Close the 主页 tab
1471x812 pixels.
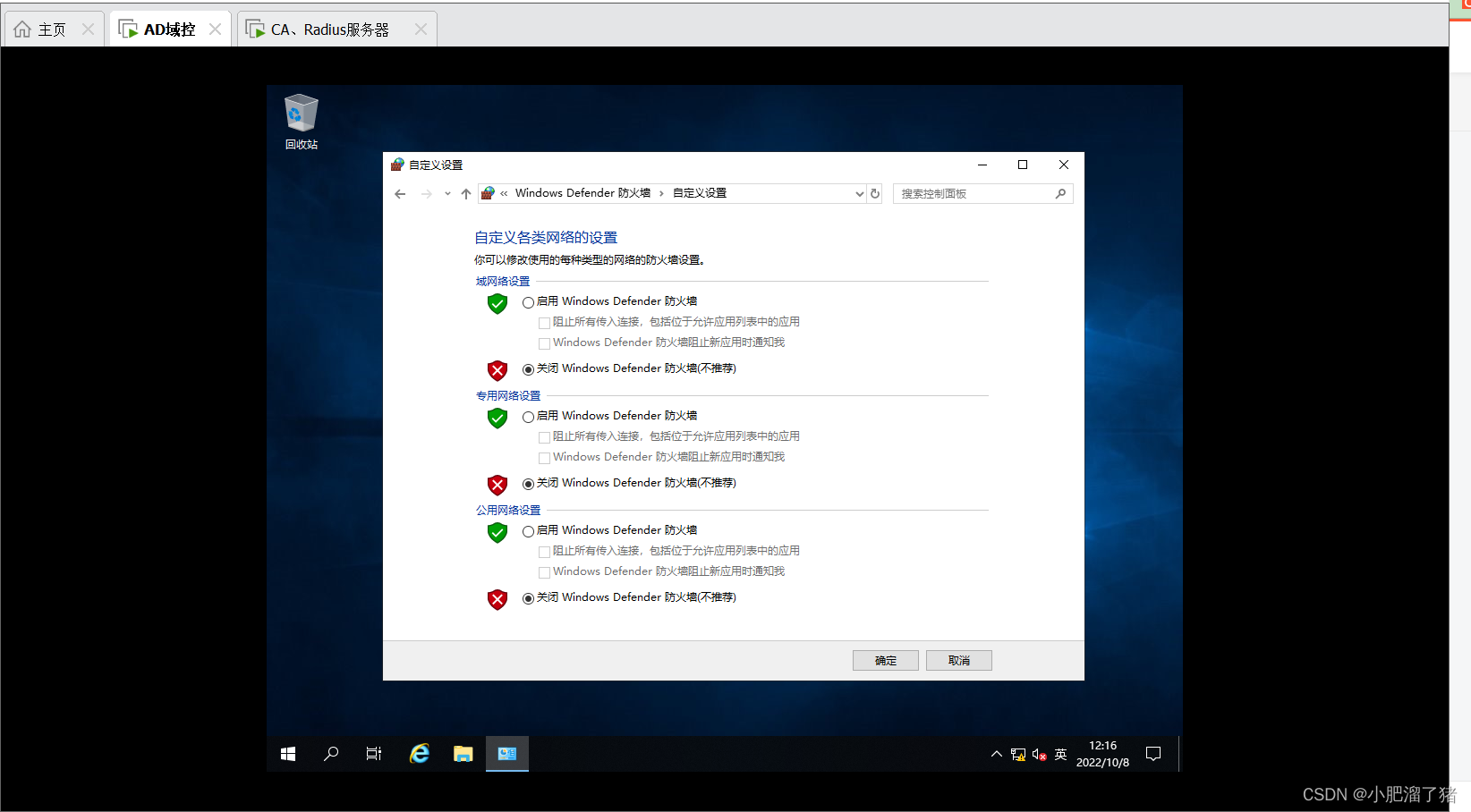click(88, 30)
